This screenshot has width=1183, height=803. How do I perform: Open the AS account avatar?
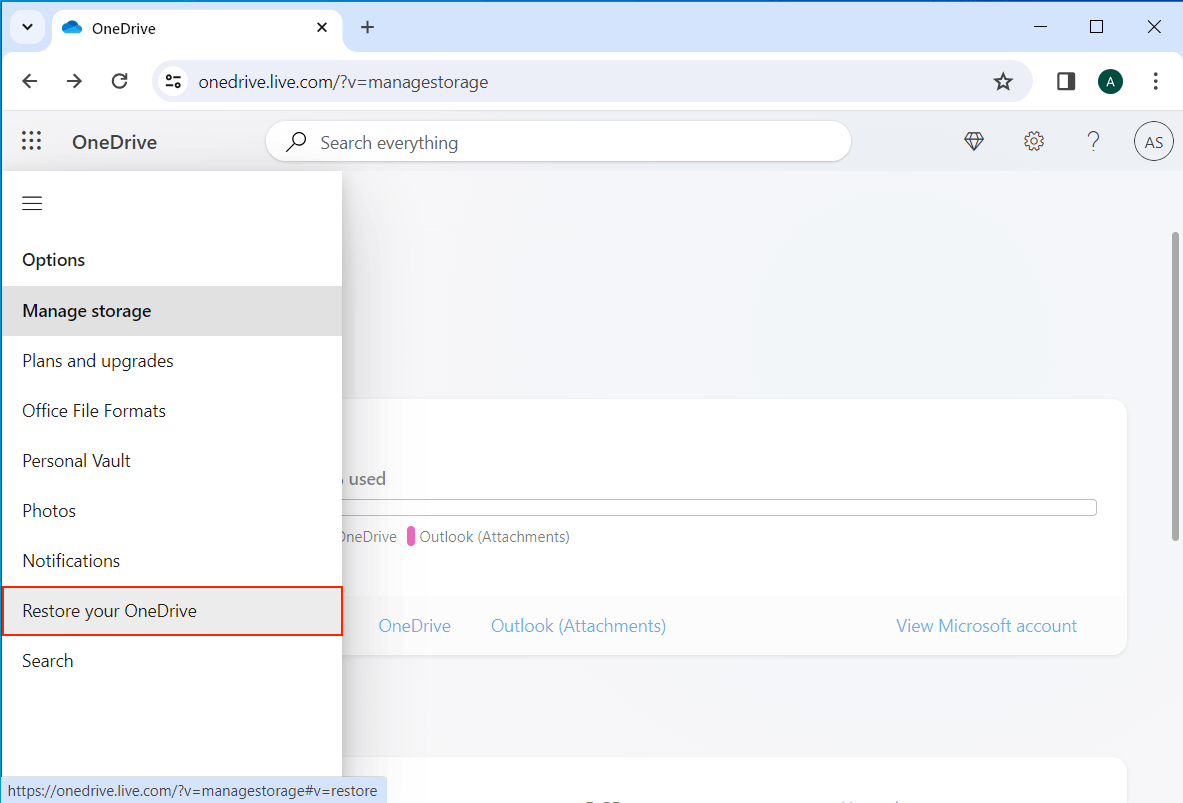click(1154, 141)
